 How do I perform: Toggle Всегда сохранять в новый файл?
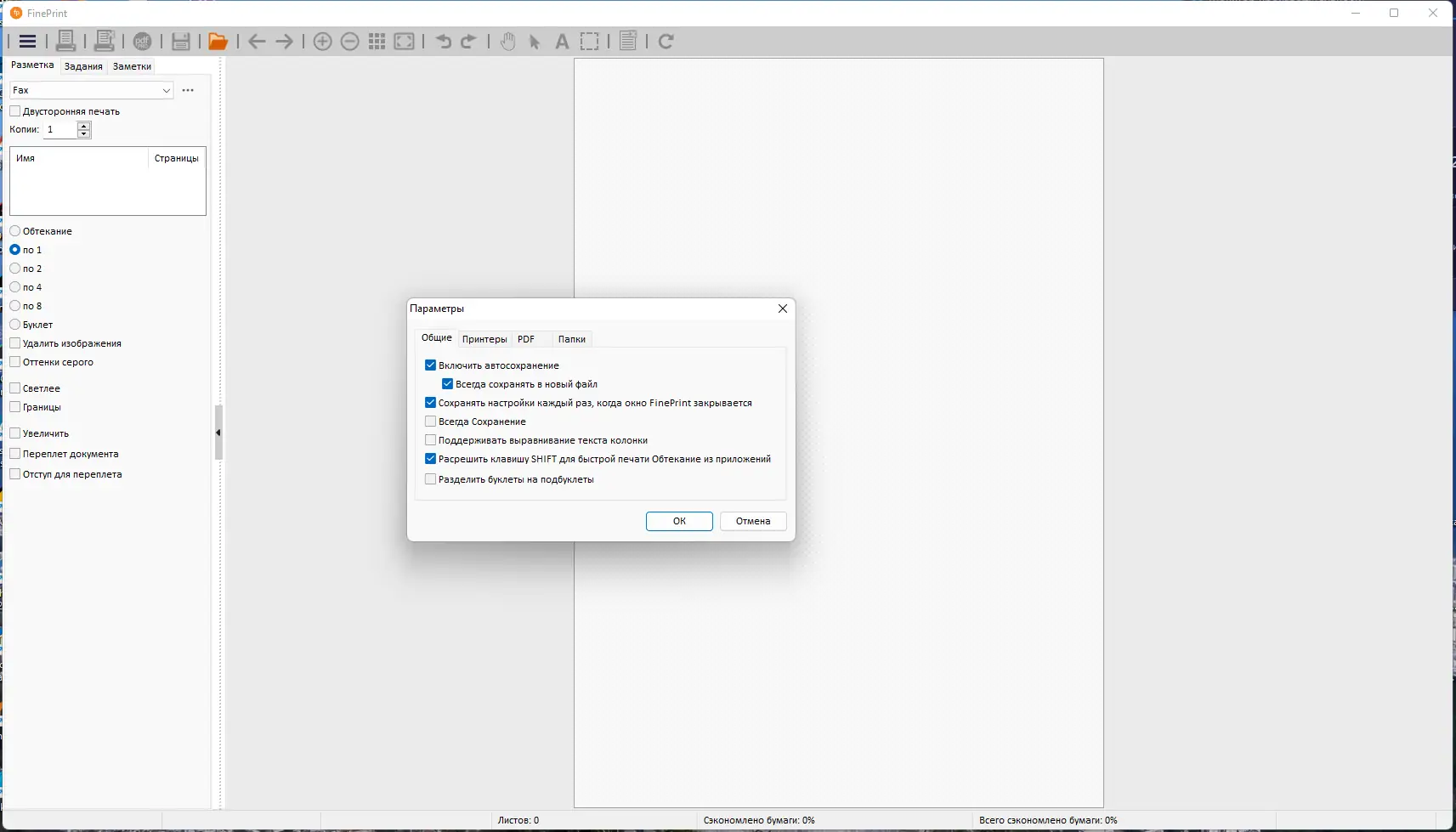tap(447, 384)
